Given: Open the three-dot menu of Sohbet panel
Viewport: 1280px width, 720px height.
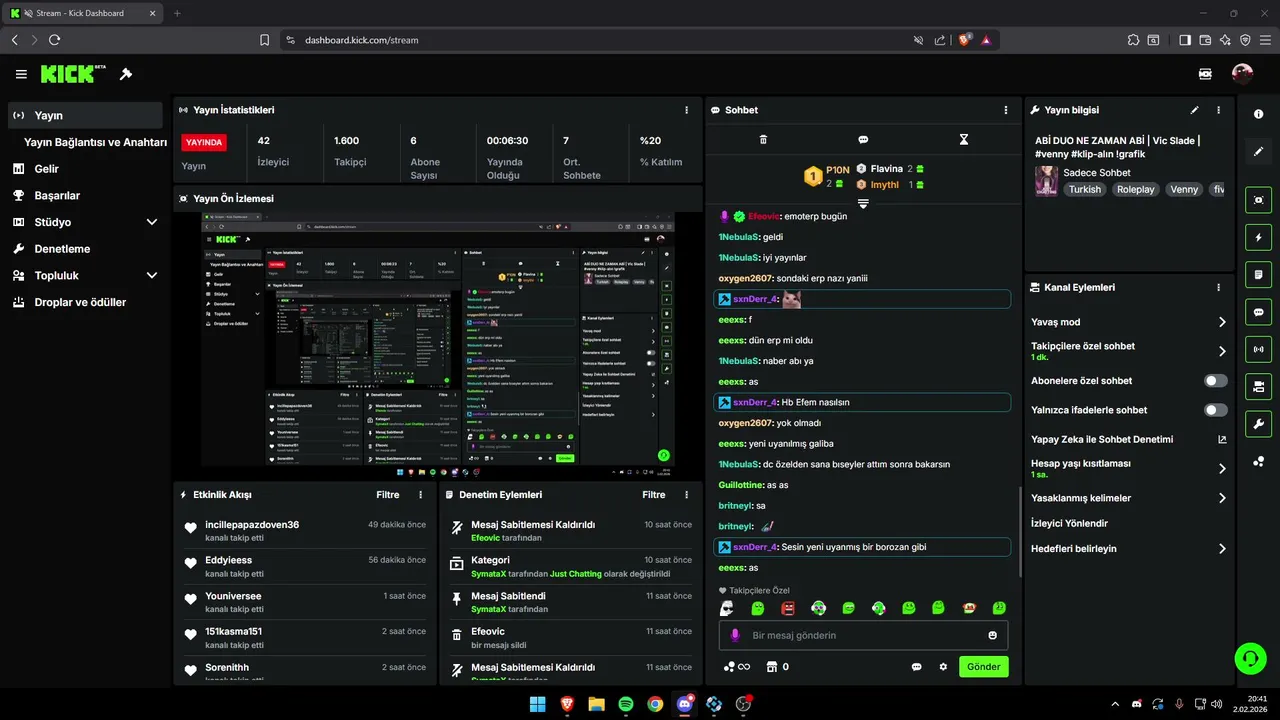Looking at the screenshot, I should pyautogui.click(x=1006, y=110).
